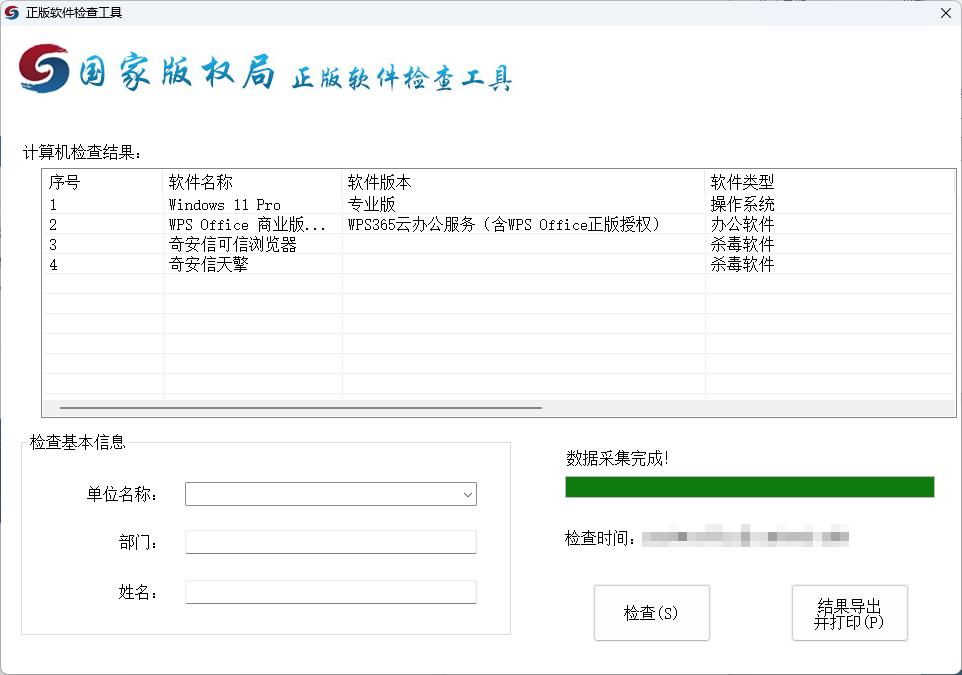Click the app icon in the title bar

(12, 12)
